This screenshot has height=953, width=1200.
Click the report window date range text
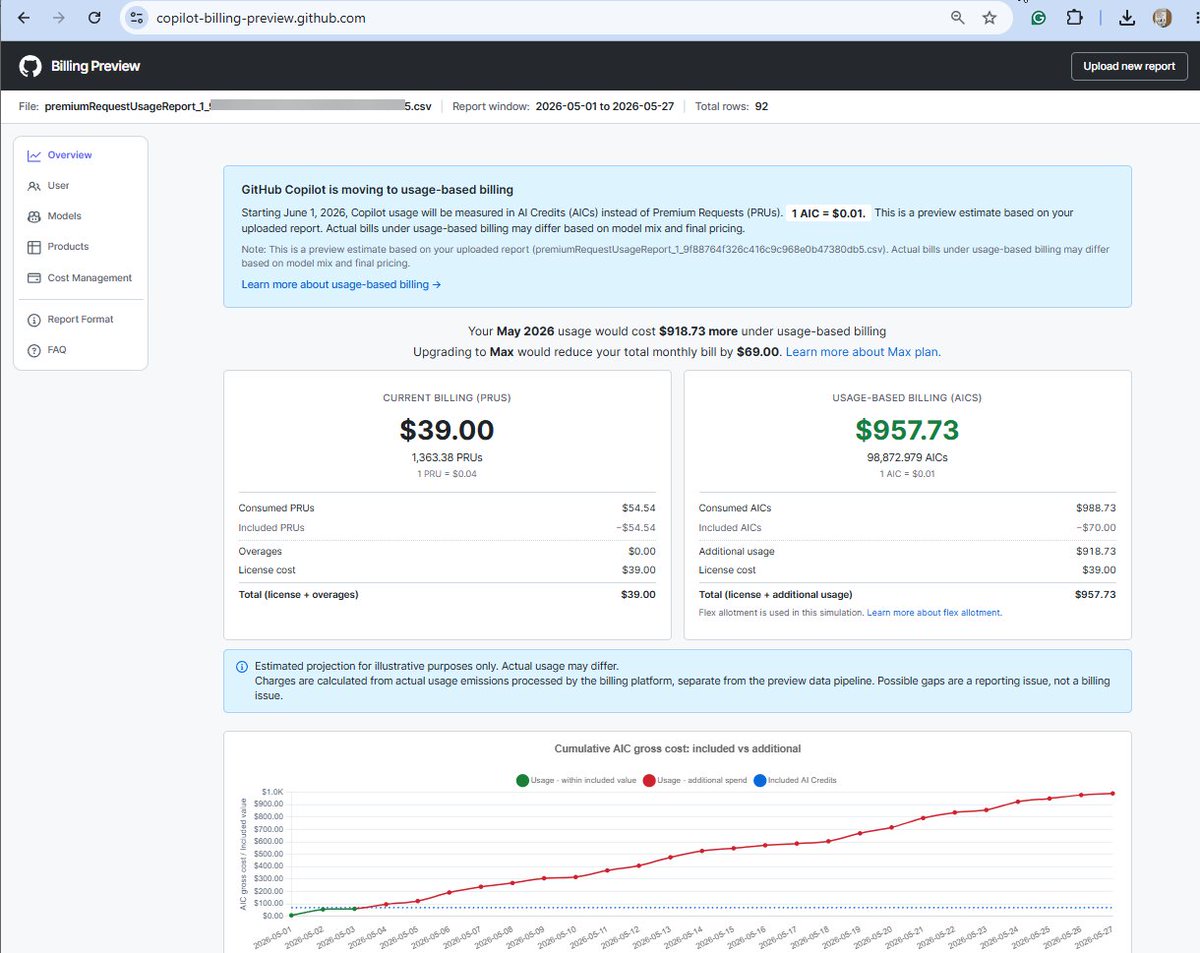click(x=603, y=106)
